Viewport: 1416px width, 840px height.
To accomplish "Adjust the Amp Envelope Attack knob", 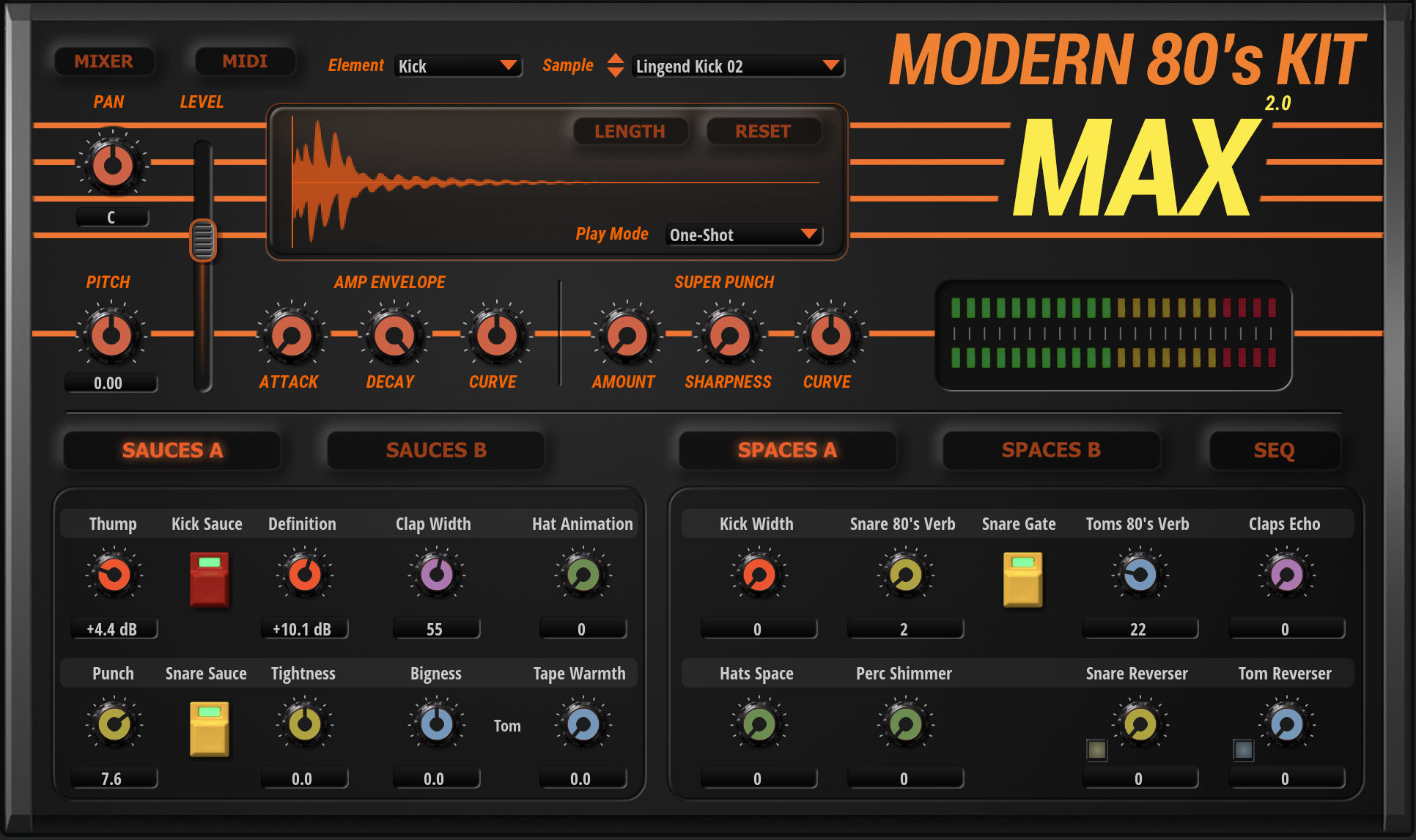I will click(x=292, y=335).
